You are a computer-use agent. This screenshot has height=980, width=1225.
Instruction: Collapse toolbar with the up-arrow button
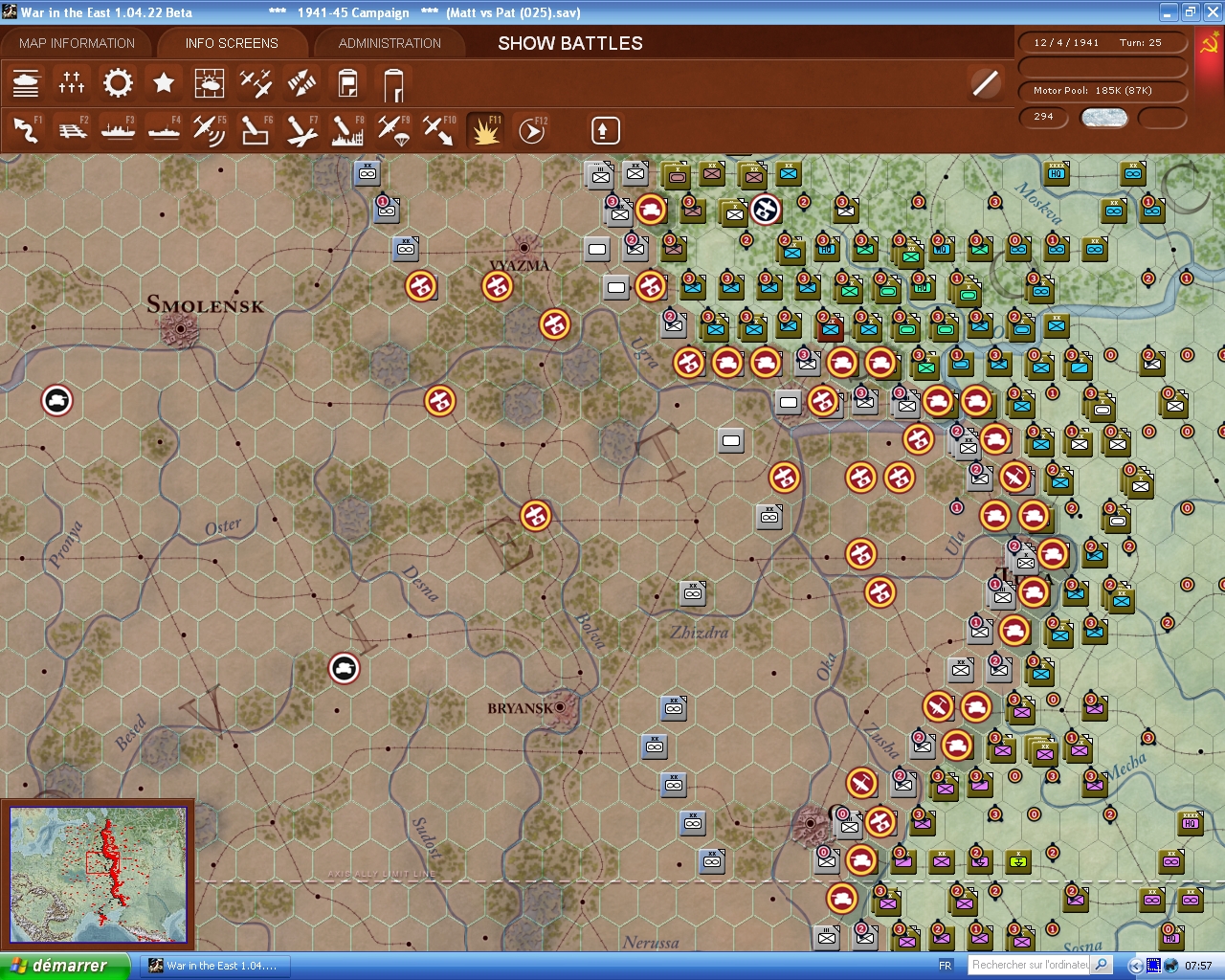(x=605, y=130)
